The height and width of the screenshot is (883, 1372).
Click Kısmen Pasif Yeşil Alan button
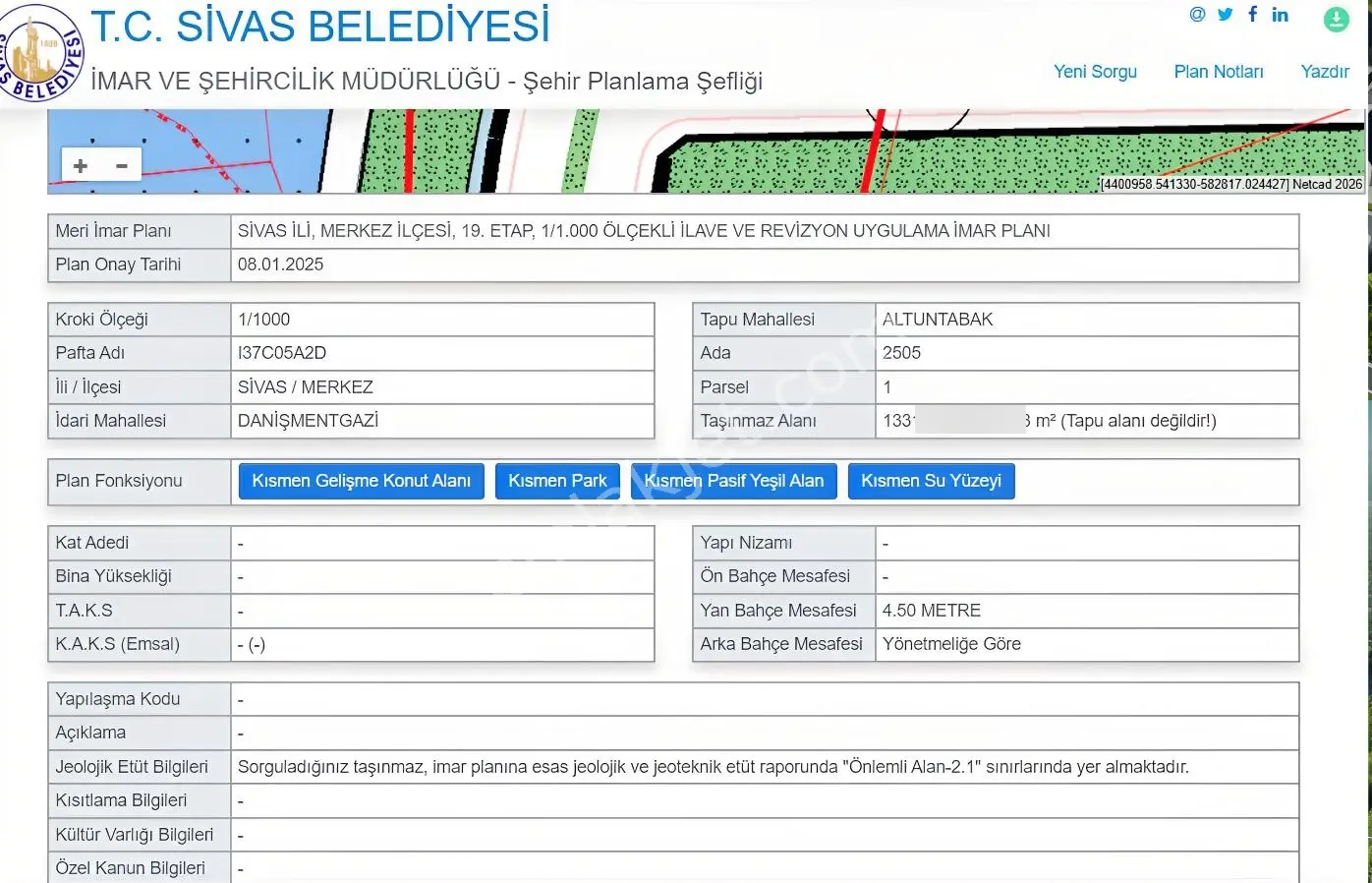tap(734, 481)
